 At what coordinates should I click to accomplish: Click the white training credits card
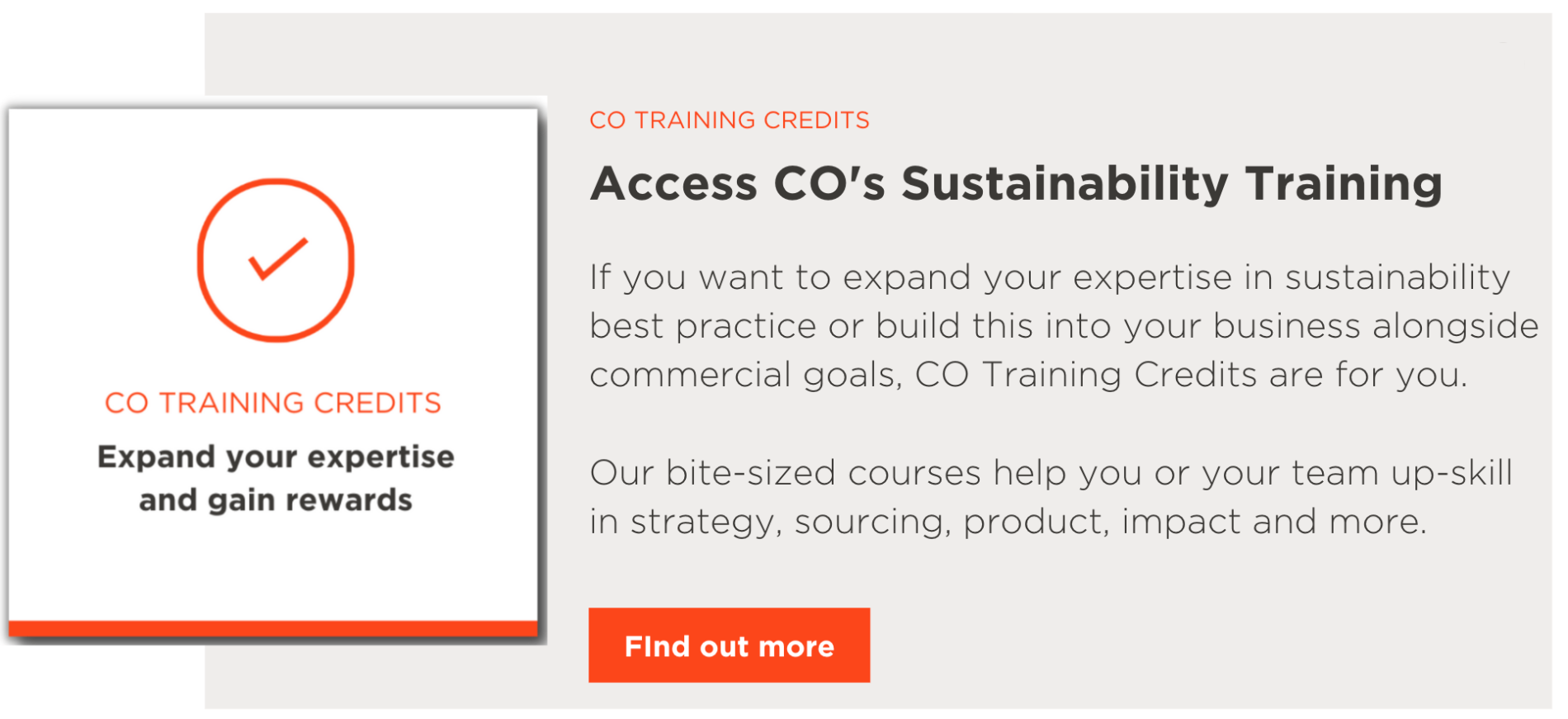273,372
